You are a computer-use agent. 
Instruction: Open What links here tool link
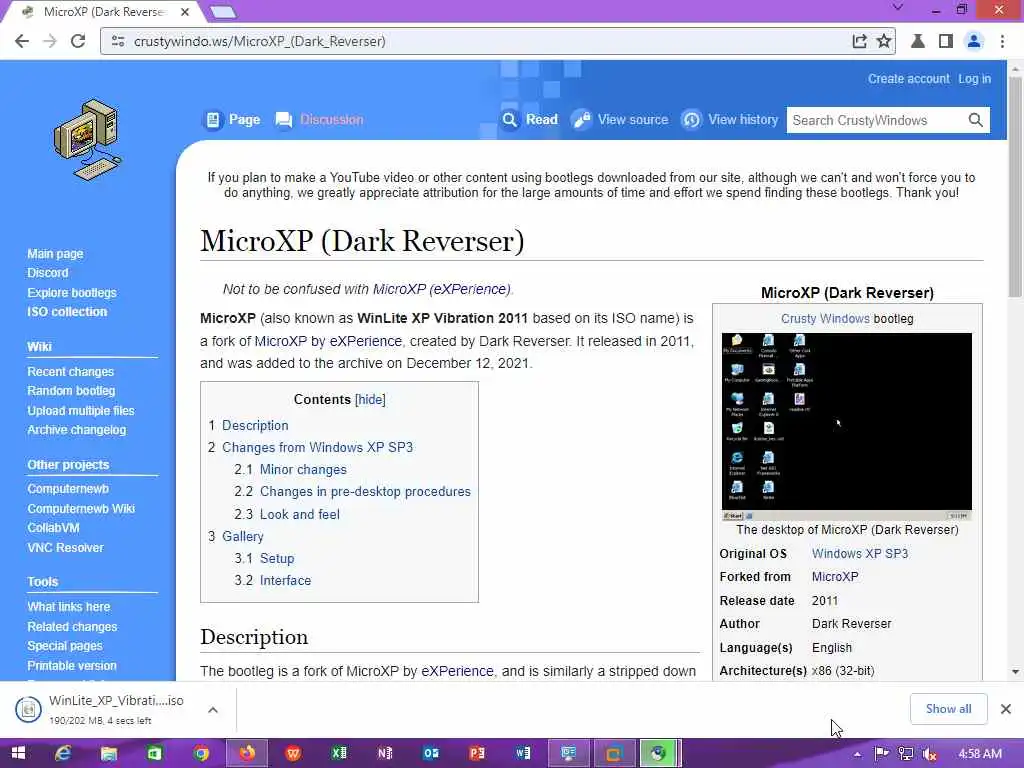[x=69, y=607]
